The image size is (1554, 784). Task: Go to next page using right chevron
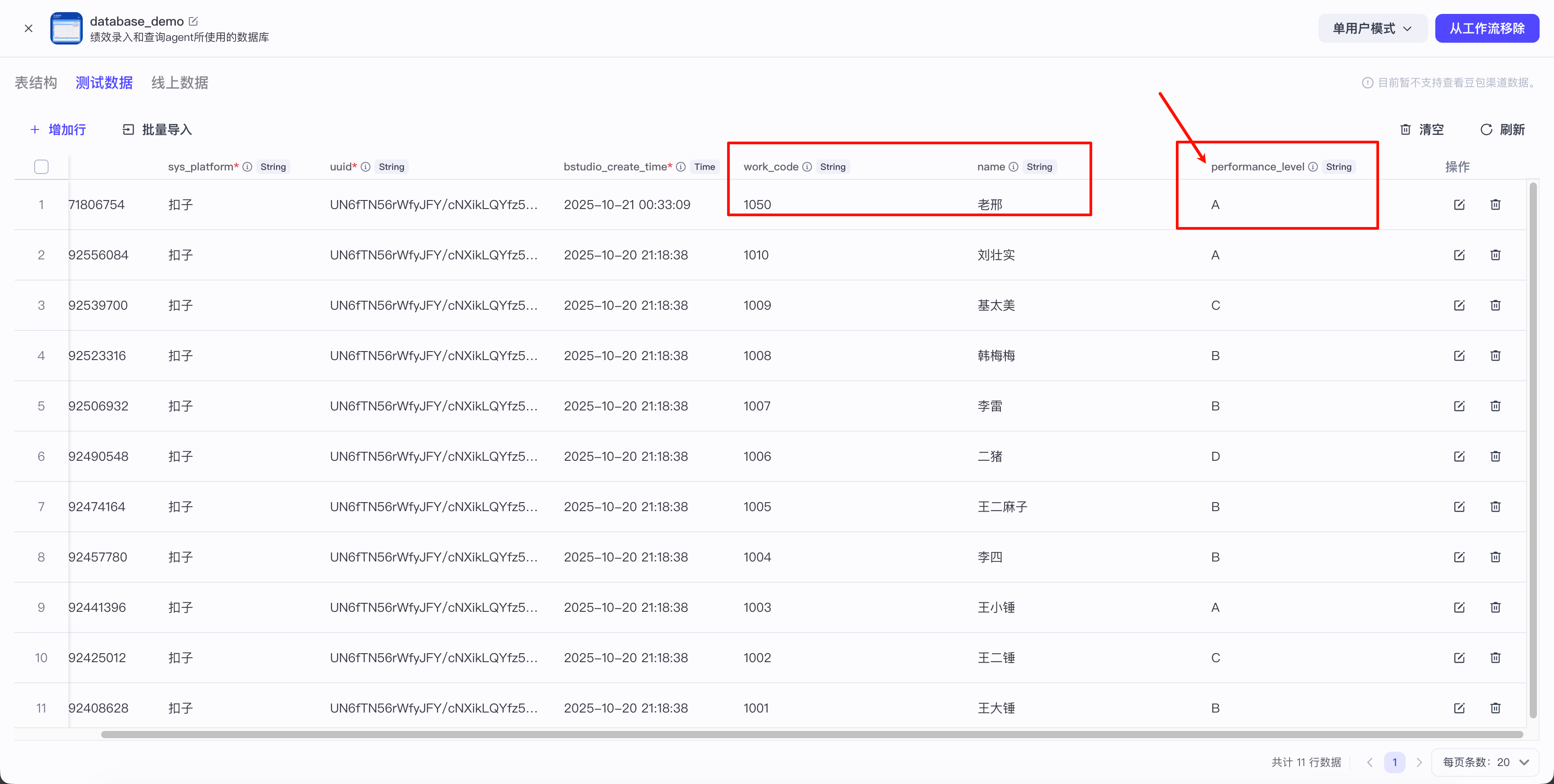click(1419, 762)
